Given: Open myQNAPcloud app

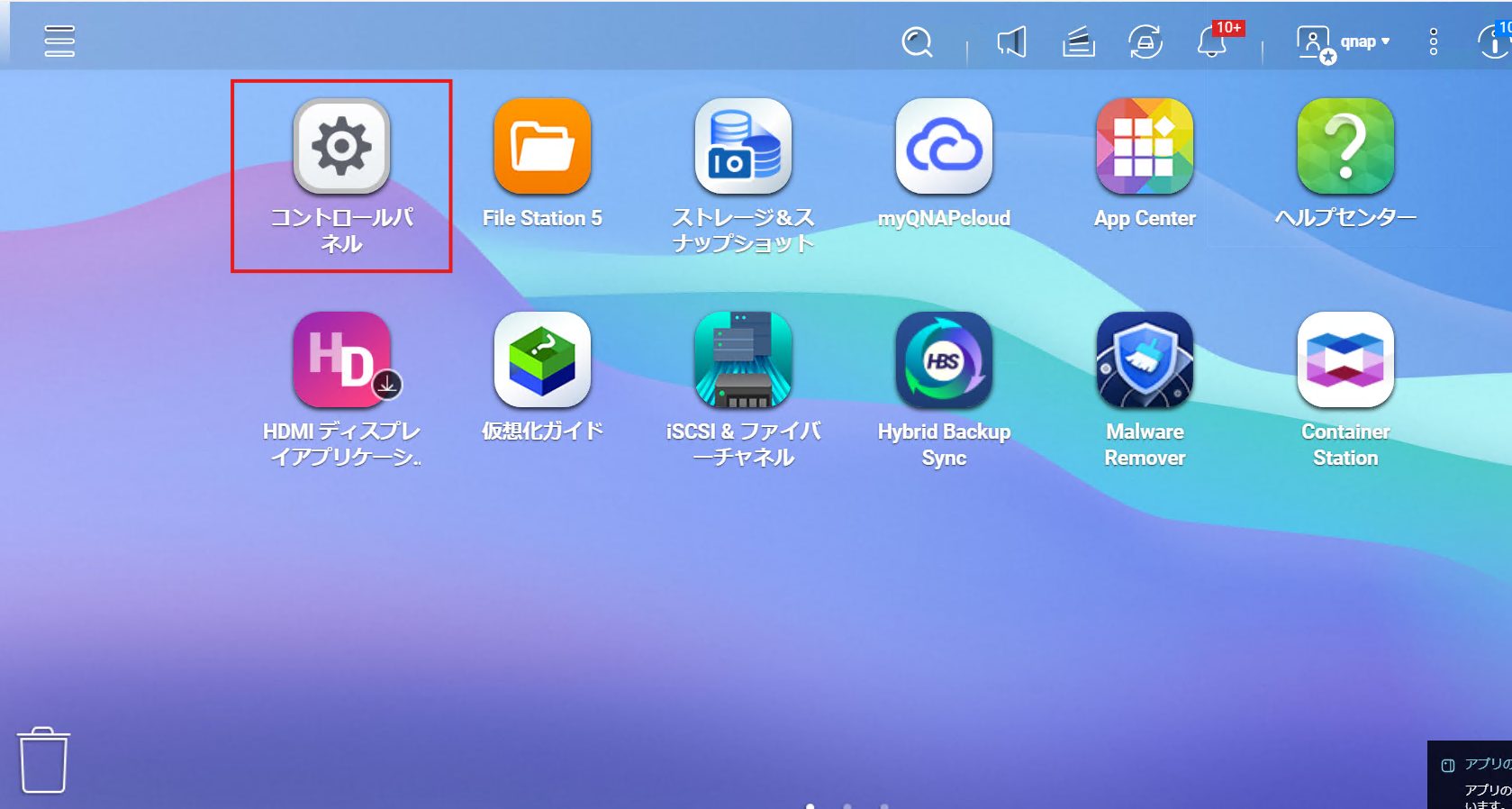Looking at the screenshot, I should [x=944, y=146].
